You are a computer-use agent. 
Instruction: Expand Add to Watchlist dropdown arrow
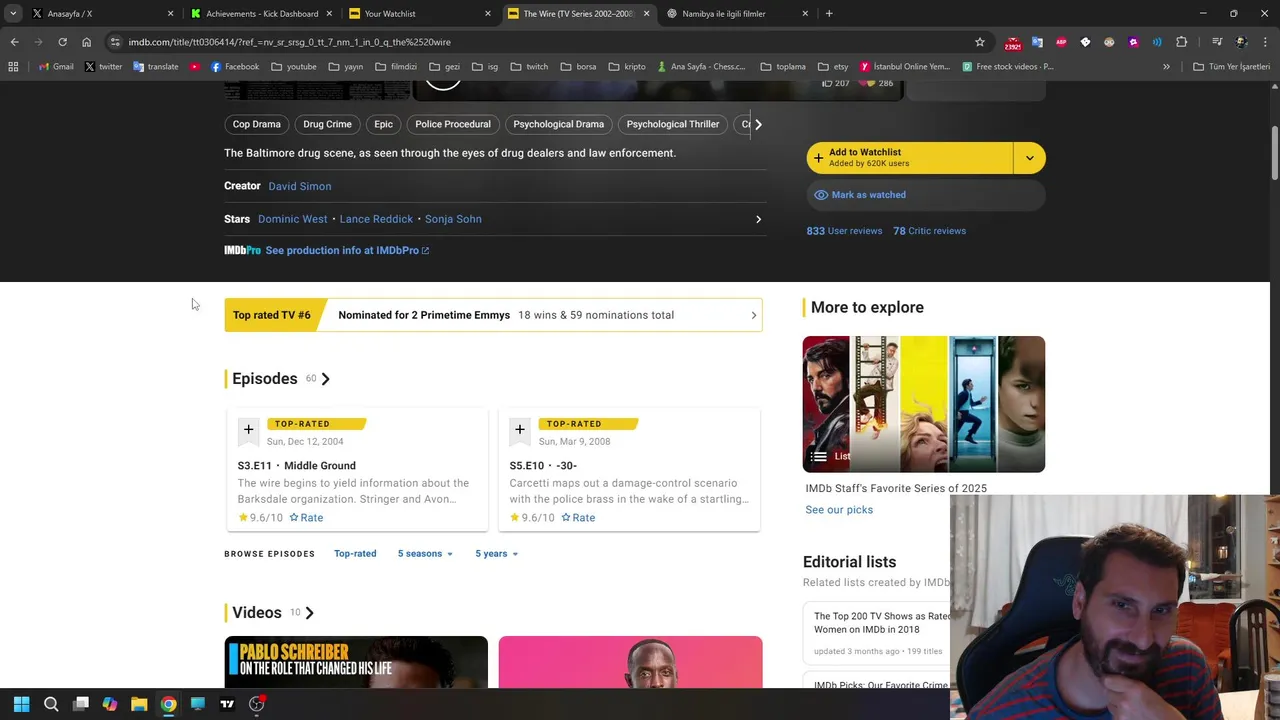click(x=1029, y=158)
